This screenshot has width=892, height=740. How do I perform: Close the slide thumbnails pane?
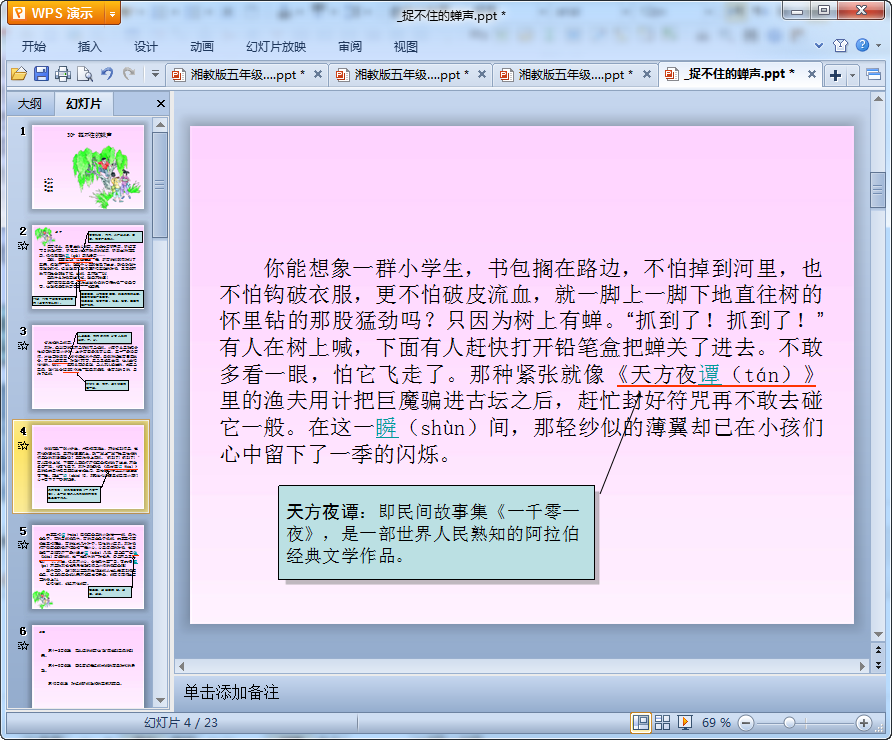161,104
